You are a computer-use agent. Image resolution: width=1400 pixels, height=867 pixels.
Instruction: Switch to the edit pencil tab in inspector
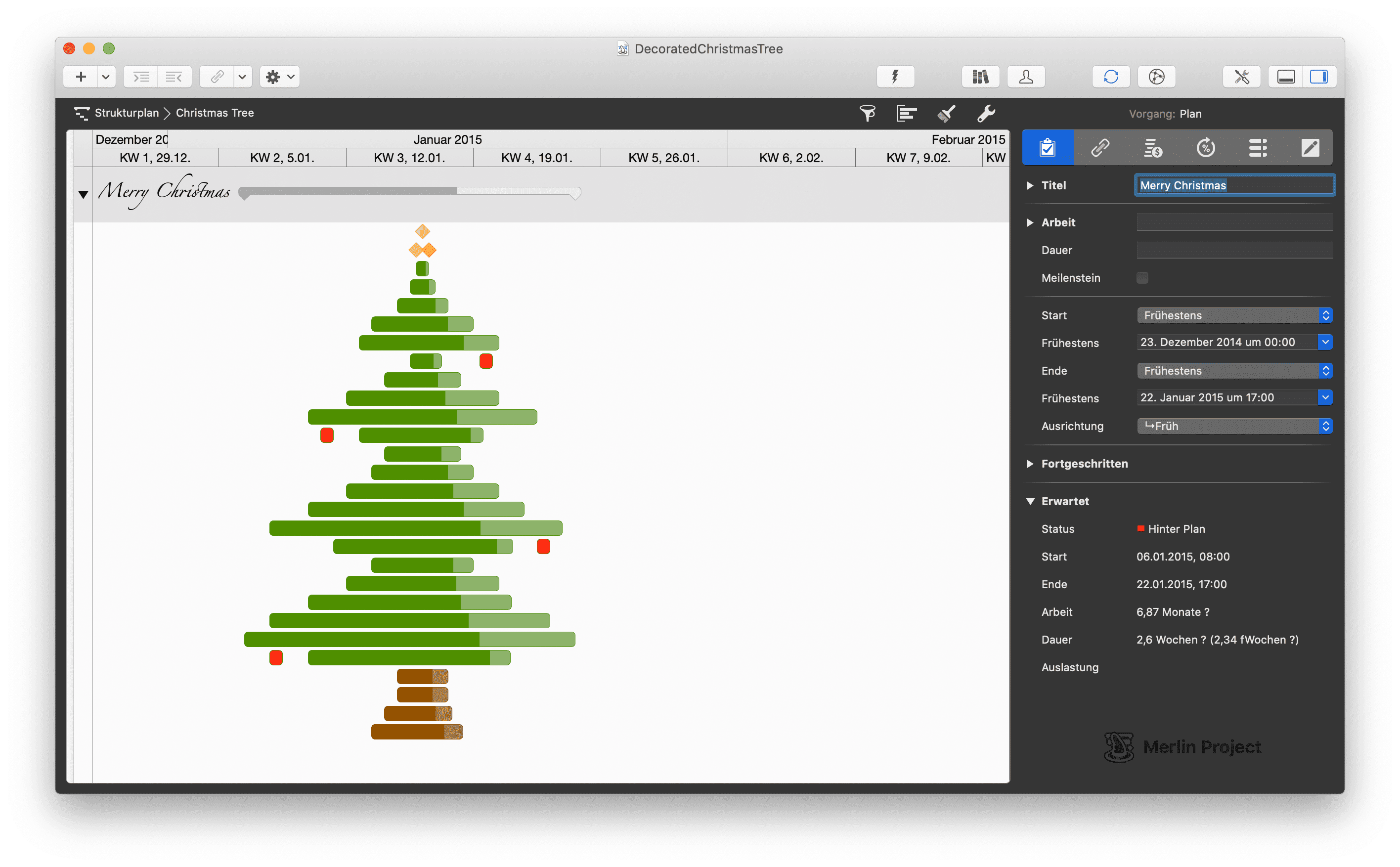tap(1311, 147)
